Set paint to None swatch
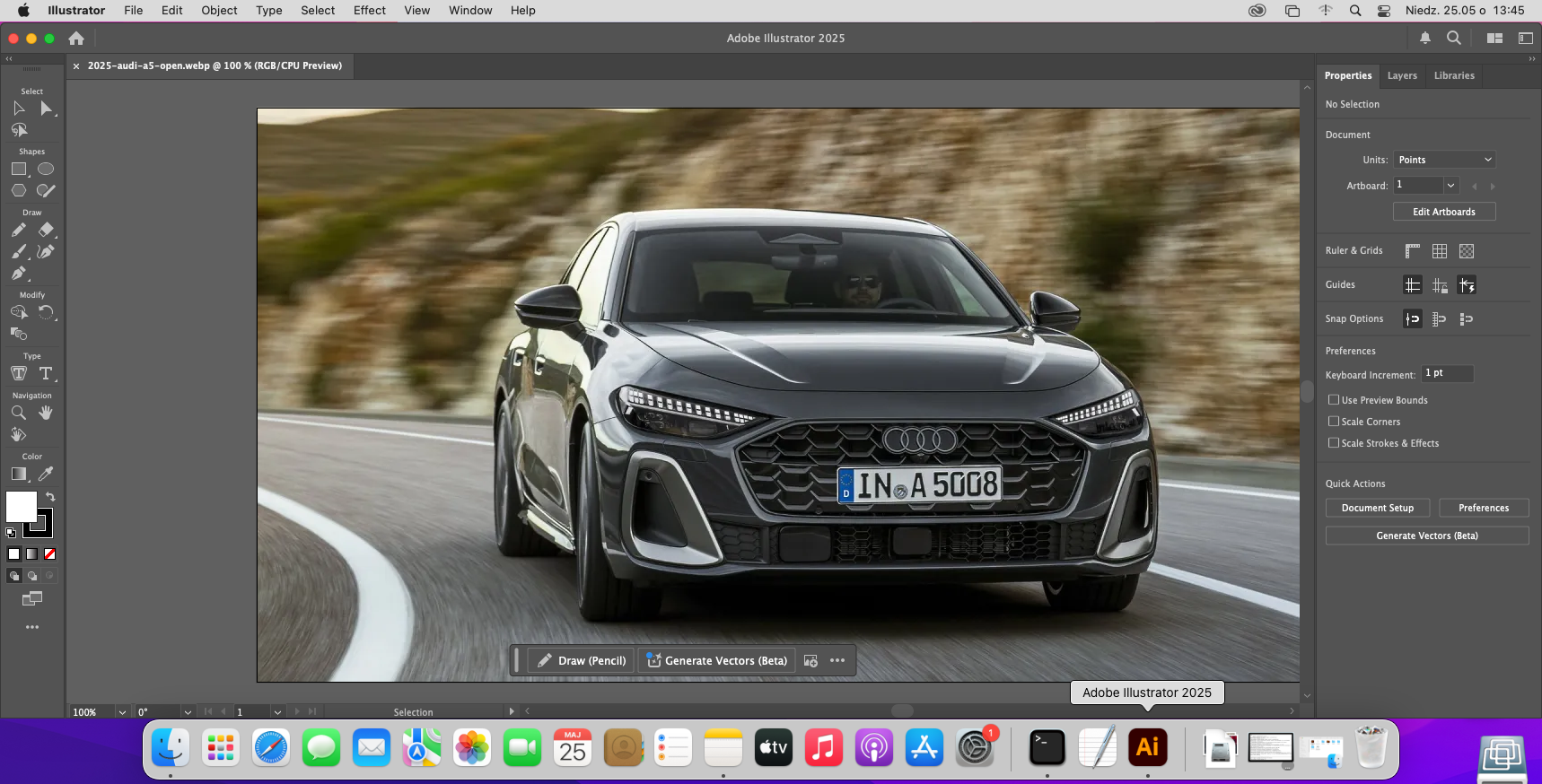1542x784 pixels. [x=50, y=554]
